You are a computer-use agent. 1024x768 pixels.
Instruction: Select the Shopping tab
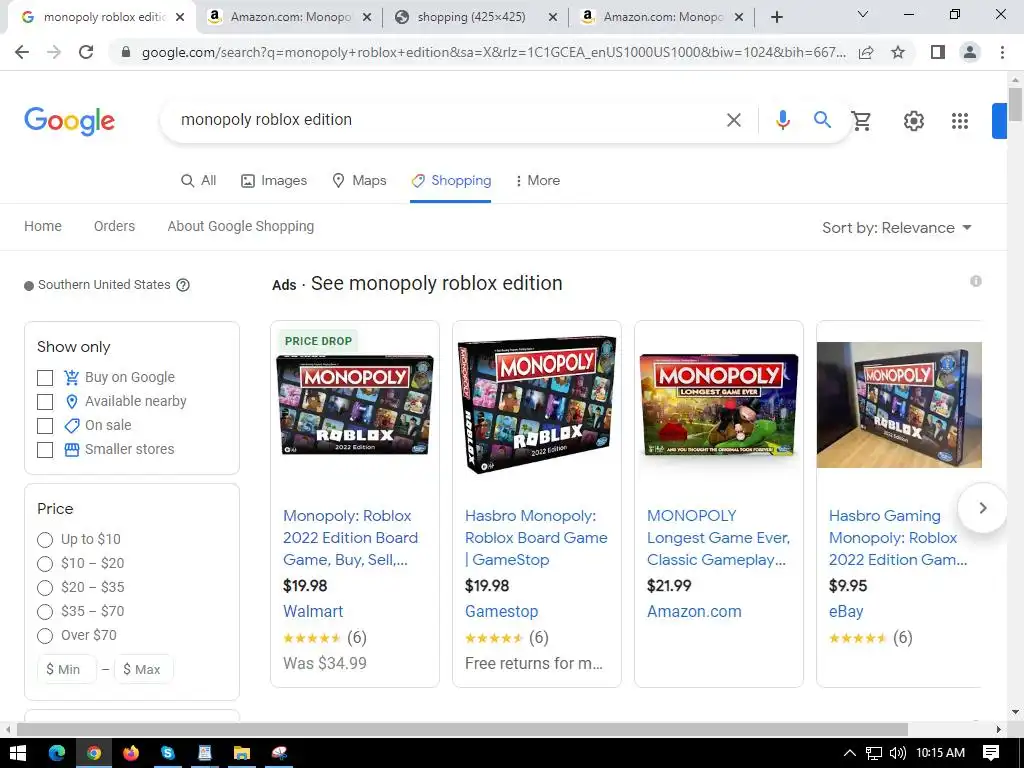click(x=451, y=180)
